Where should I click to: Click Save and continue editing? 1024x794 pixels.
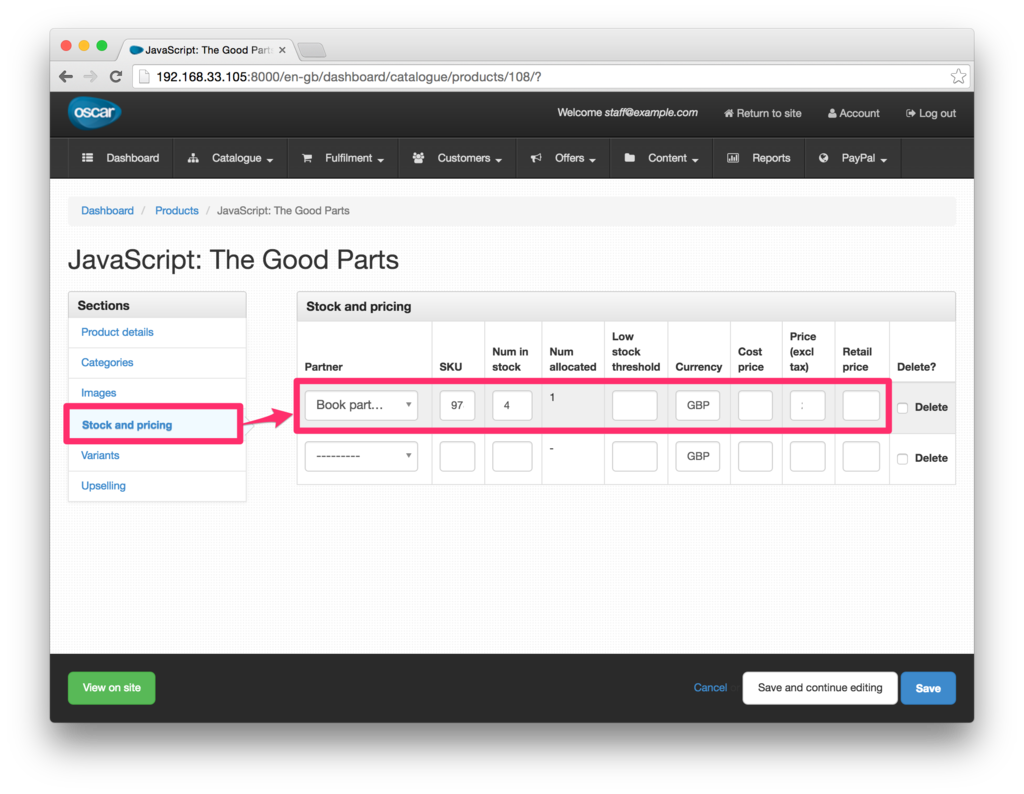[820, 688]
